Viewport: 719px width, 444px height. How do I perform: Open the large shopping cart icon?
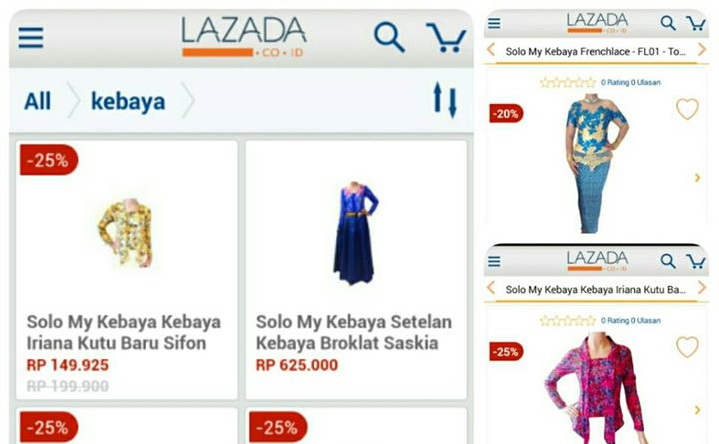coord(446,38)
